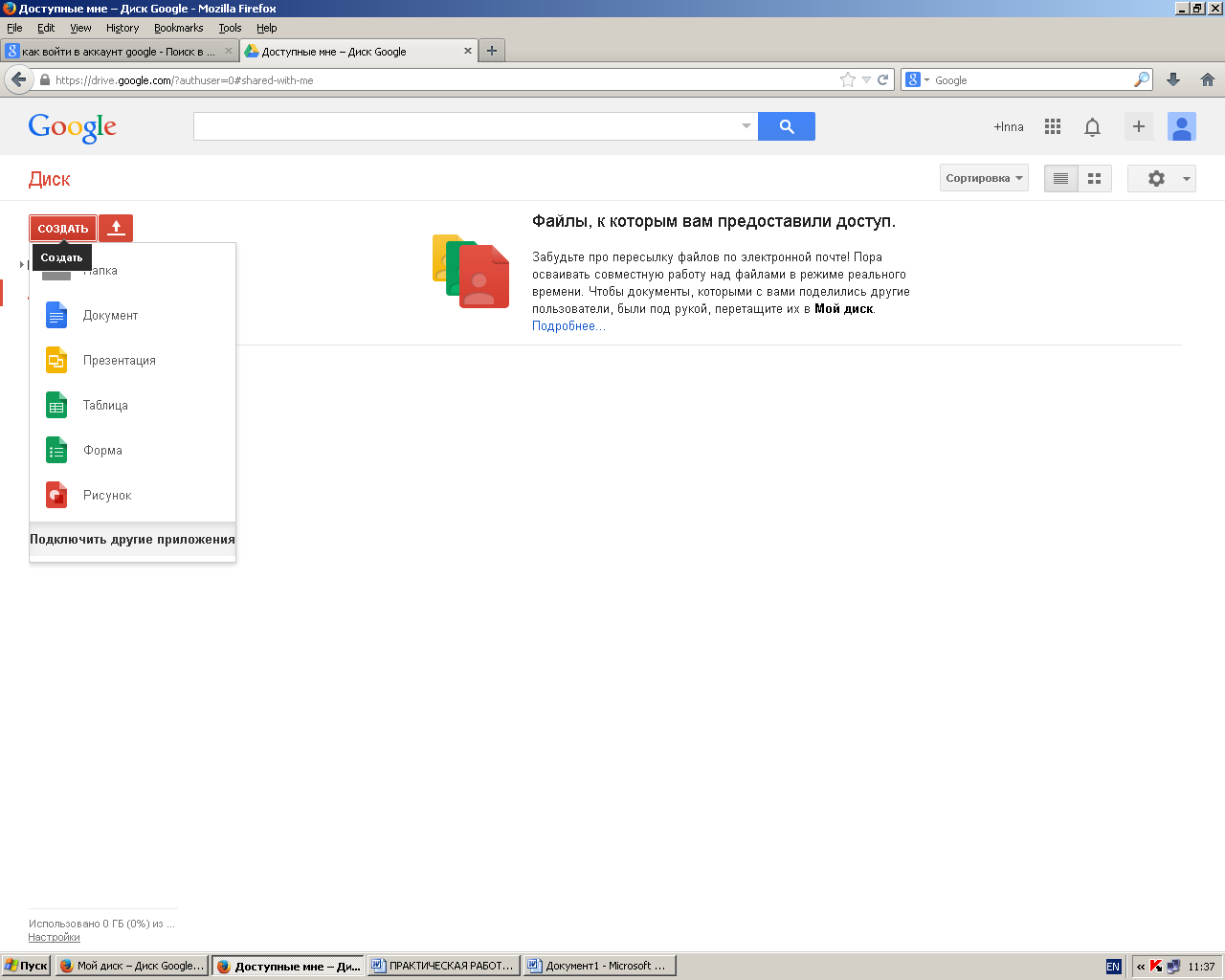
Task: Click the Google logo
Action: point(73,127)
